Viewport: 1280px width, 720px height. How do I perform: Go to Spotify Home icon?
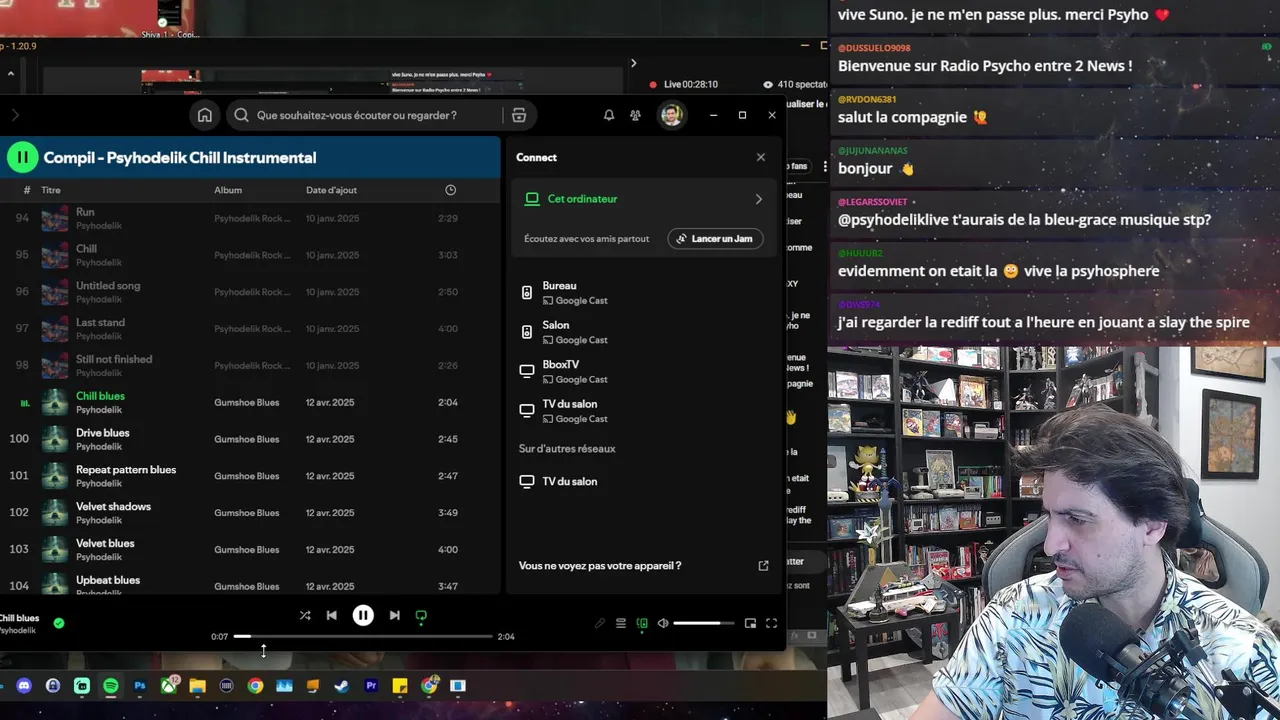coord(204,115)
